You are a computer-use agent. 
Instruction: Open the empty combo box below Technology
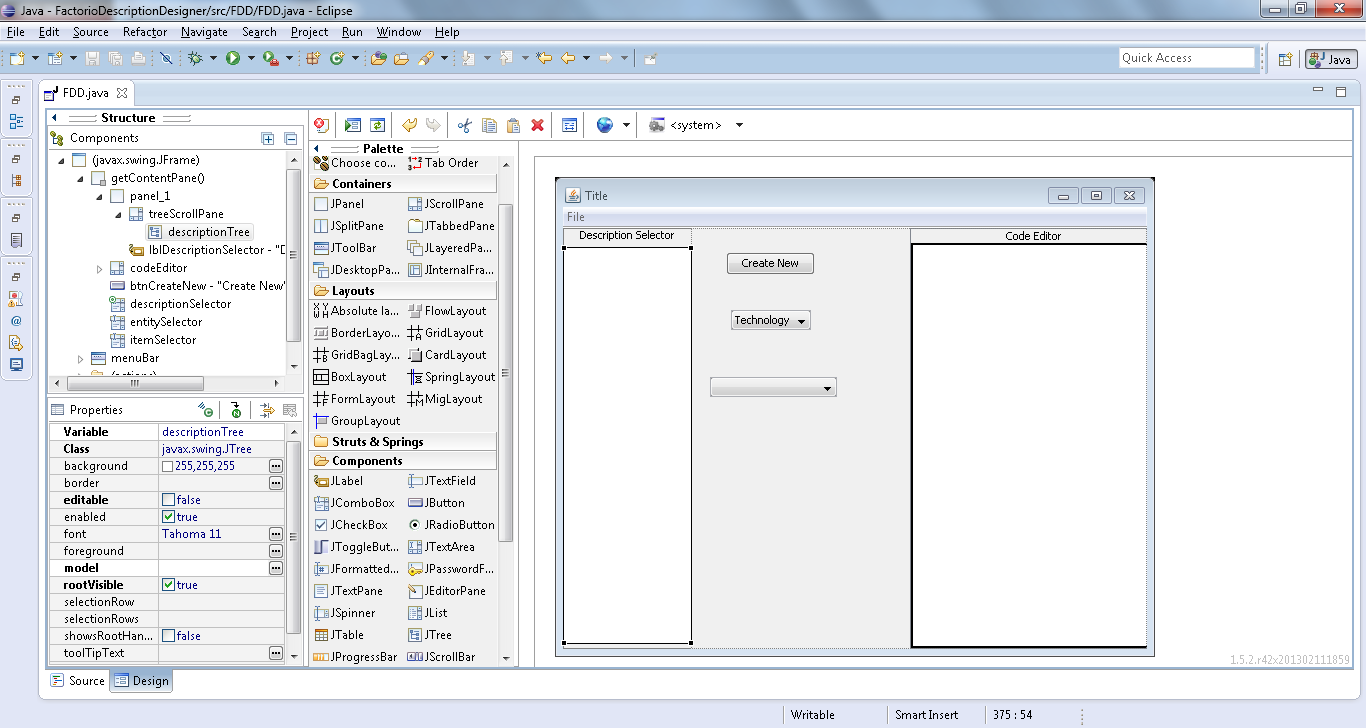pyautogui.click(x=773, y=387)
